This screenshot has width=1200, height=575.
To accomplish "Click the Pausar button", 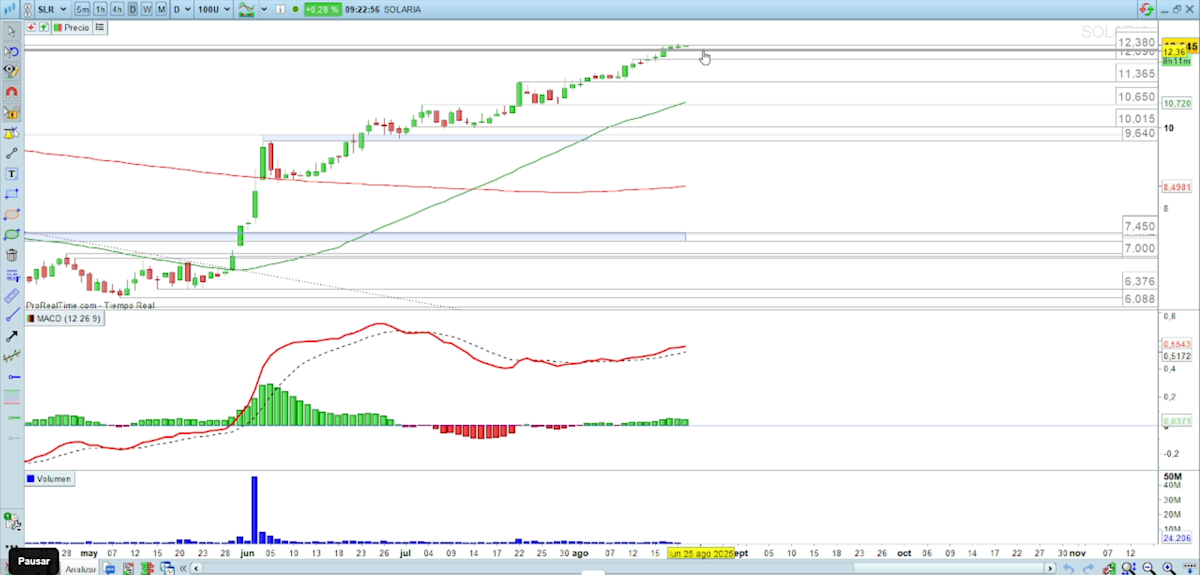I will coord(34,561).
